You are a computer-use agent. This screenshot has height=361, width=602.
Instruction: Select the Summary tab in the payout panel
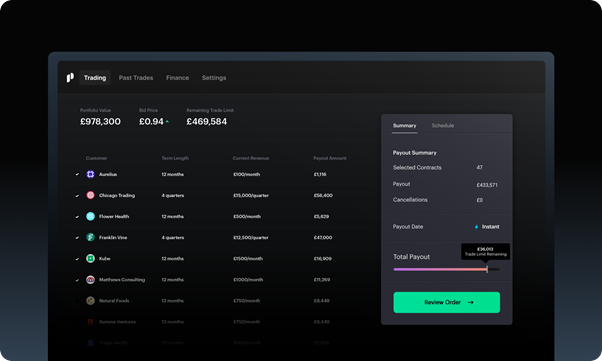click(x=404, y=126)
